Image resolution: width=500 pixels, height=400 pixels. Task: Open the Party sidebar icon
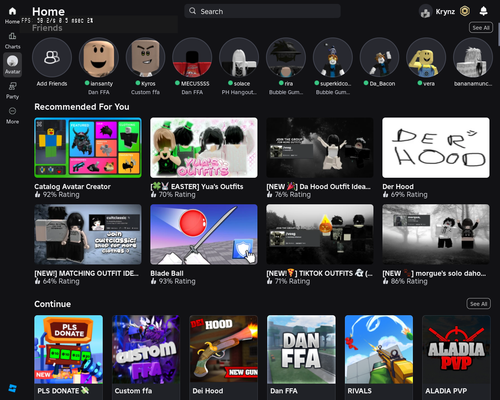(x=12, y=87)
